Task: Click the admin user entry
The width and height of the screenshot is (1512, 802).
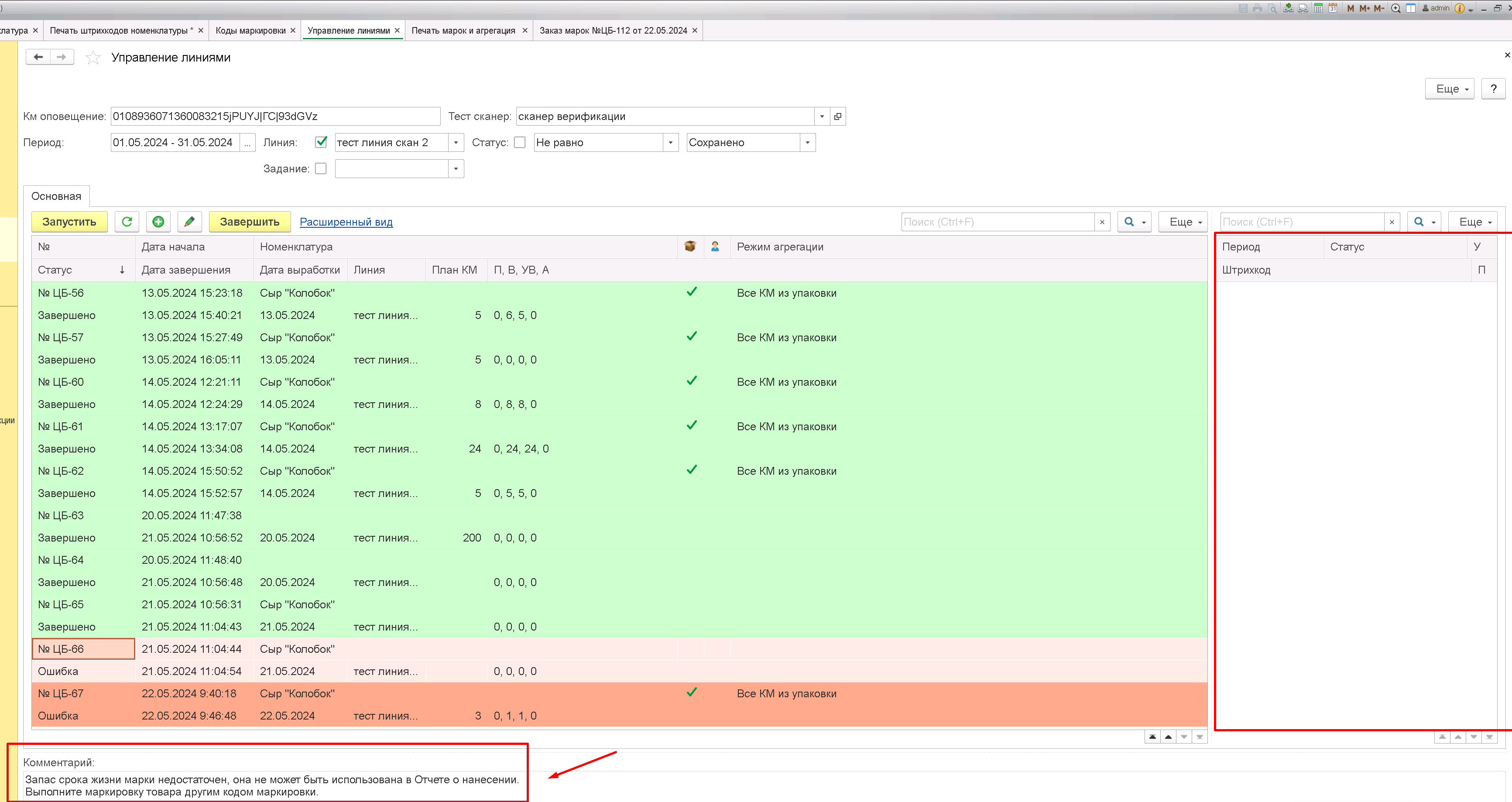Action: coord(1436,8)
